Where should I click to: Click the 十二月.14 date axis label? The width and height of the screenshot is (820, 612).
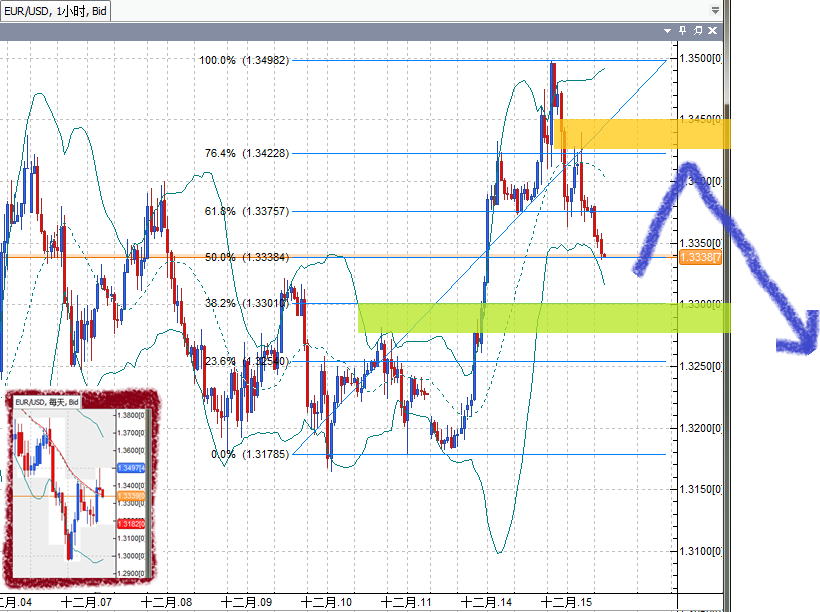(486, 602)
